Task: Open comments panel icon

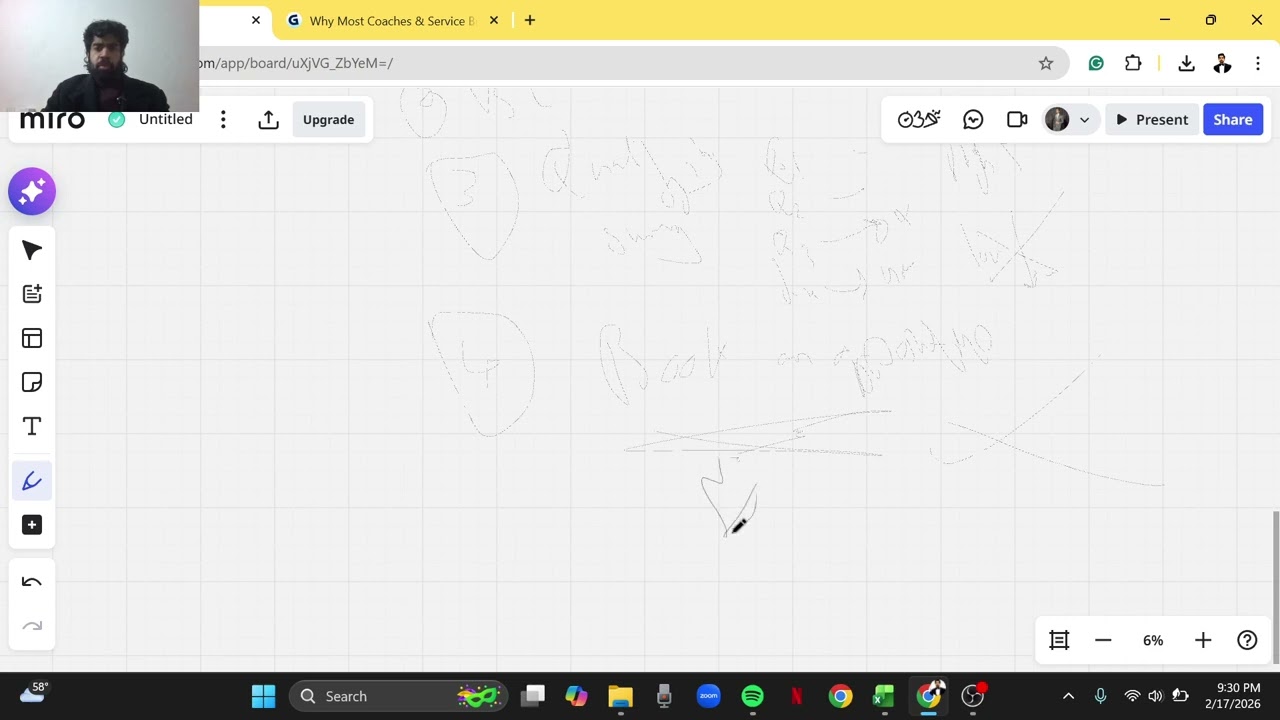Action: (973, 119)
